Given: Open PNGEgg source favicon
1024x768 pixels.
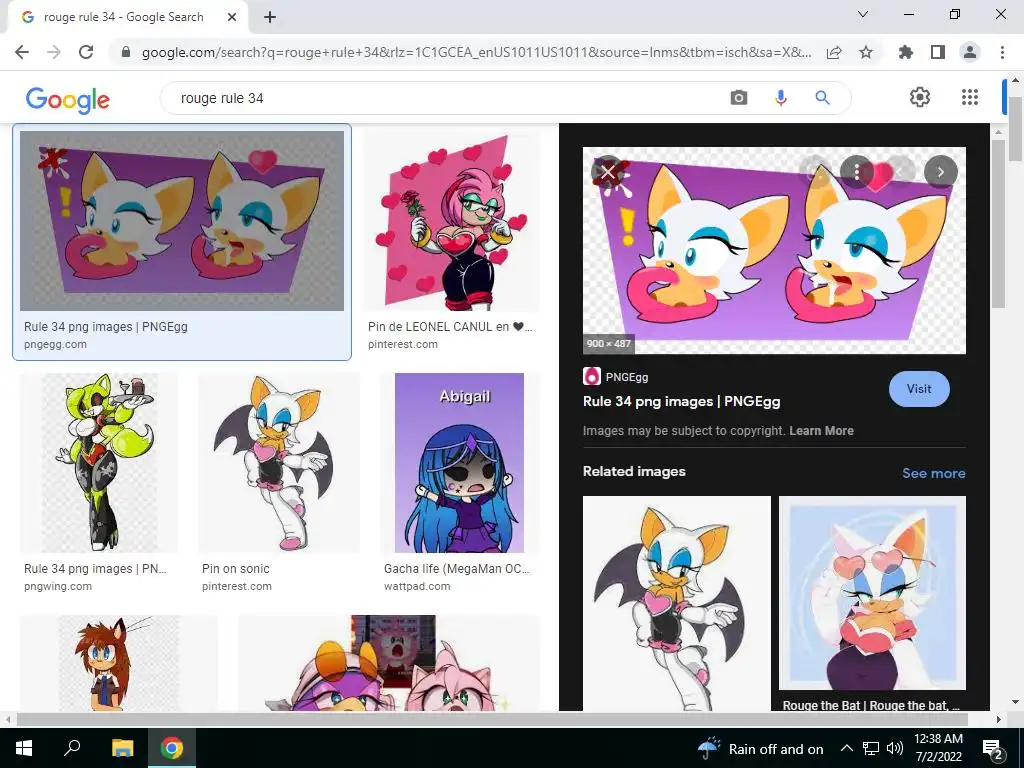Looking at the screenshot, I should [592, 376].
